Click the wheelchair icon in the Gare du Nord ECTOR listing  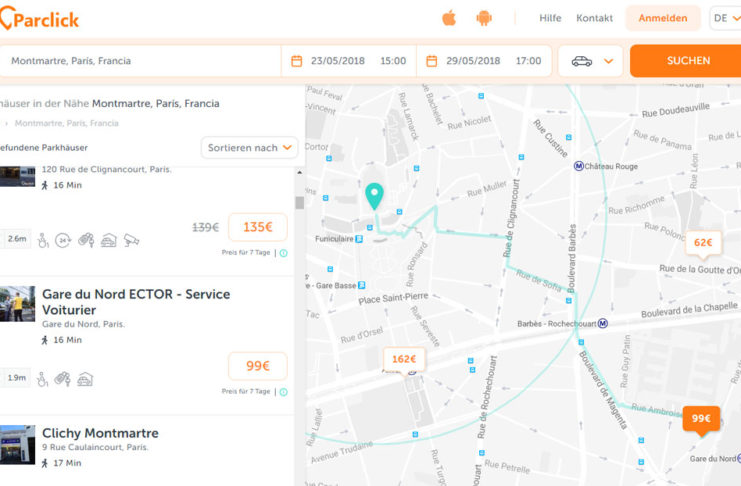tap(43, 379)
